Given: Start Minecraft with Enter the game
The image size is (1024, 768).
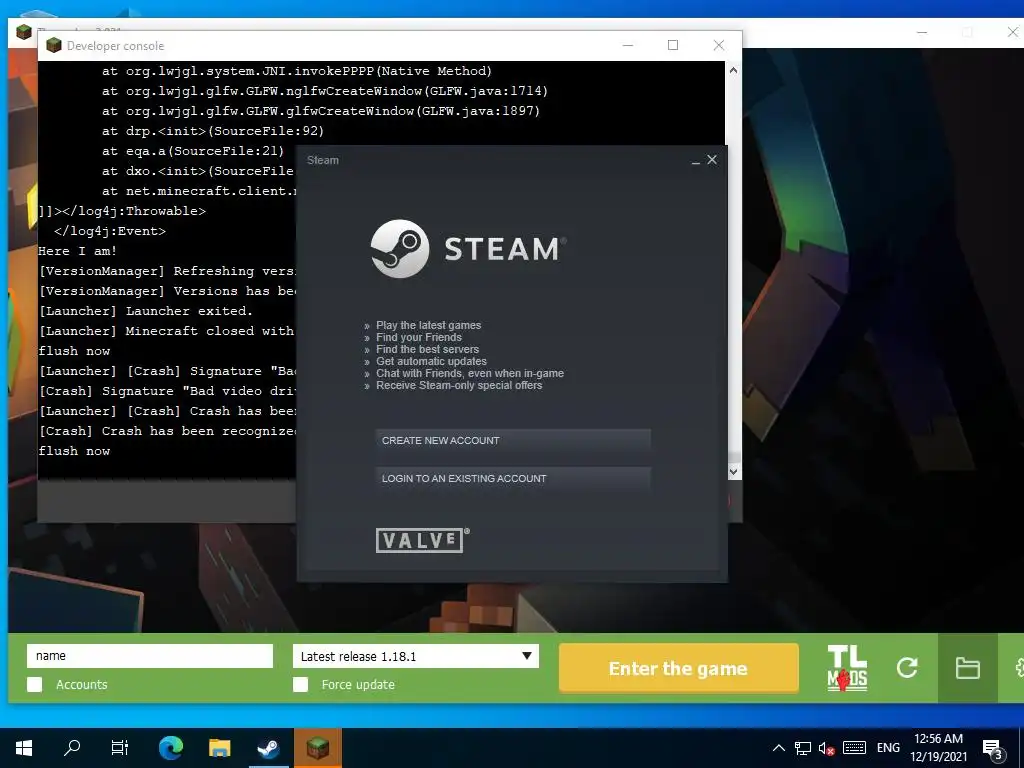Looking at the screenshot, I should click(x=679, y=668).
